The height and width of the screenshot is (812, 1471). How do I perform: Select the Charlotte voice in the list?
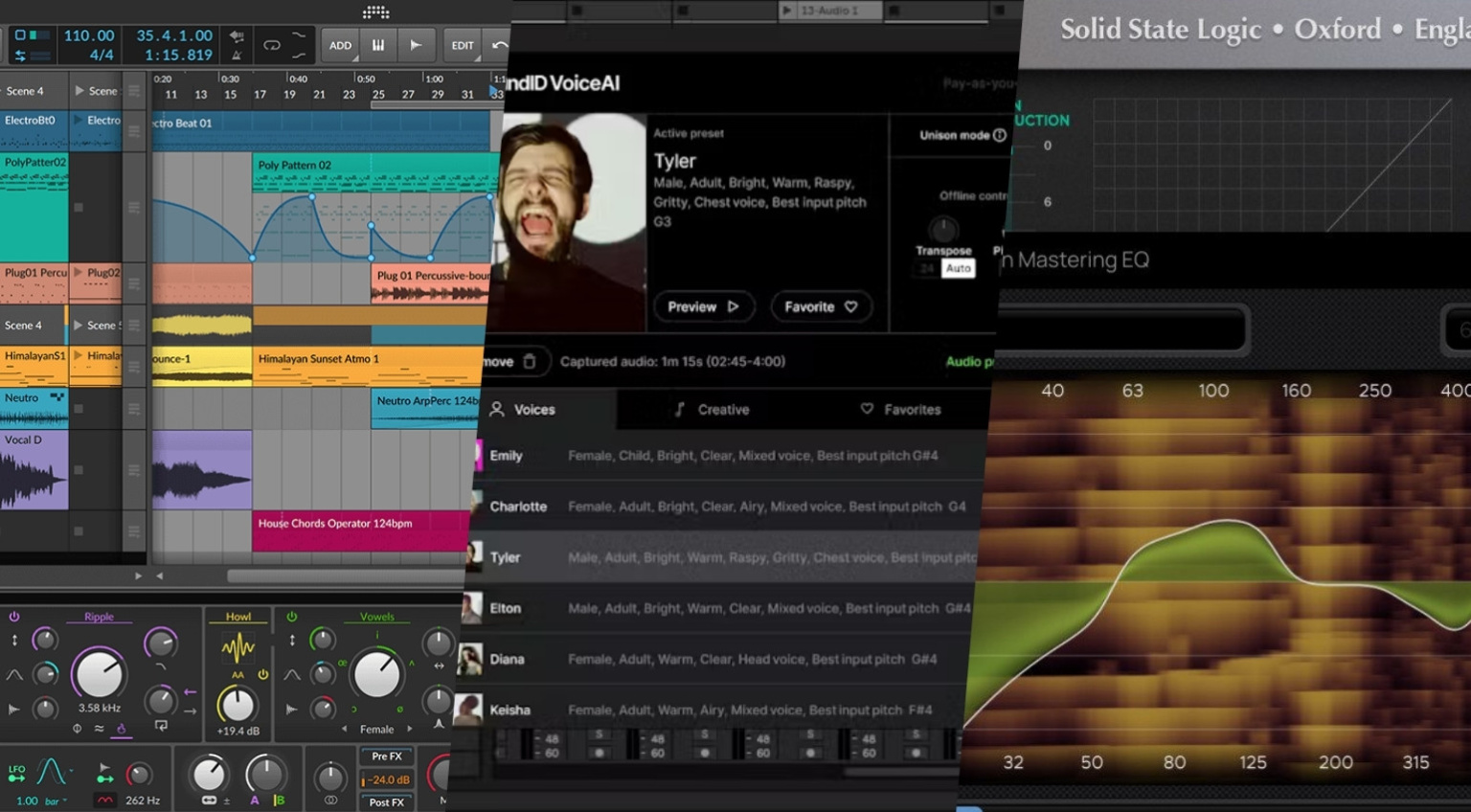point(518,507)
